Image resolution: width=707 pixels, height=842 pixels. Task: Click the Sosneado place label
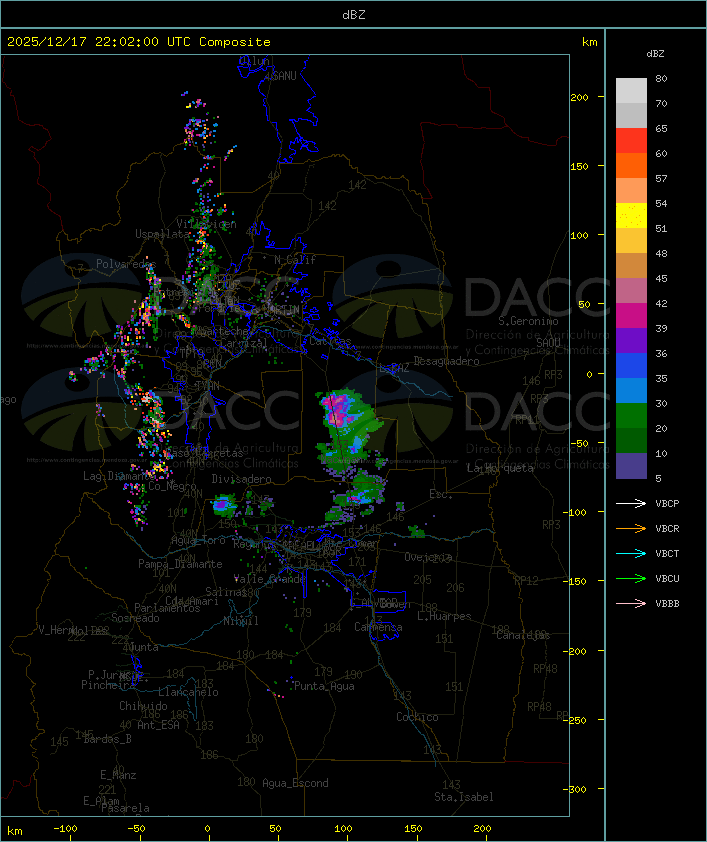(135, 618)
